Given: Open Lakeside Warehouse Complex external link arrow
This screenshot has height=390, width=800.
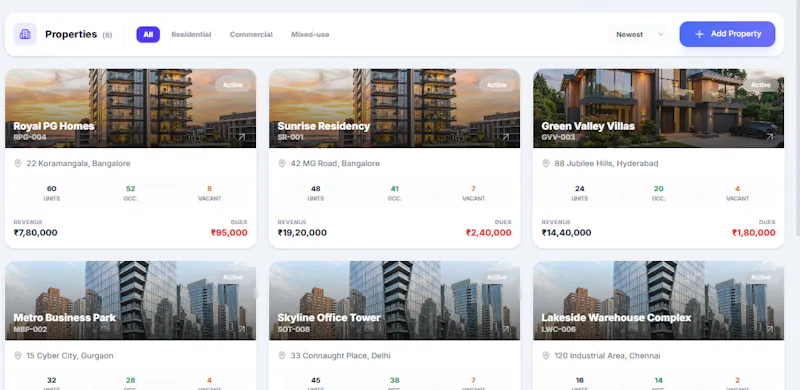Looking at the screenshot, I should [x=770, y=329].
